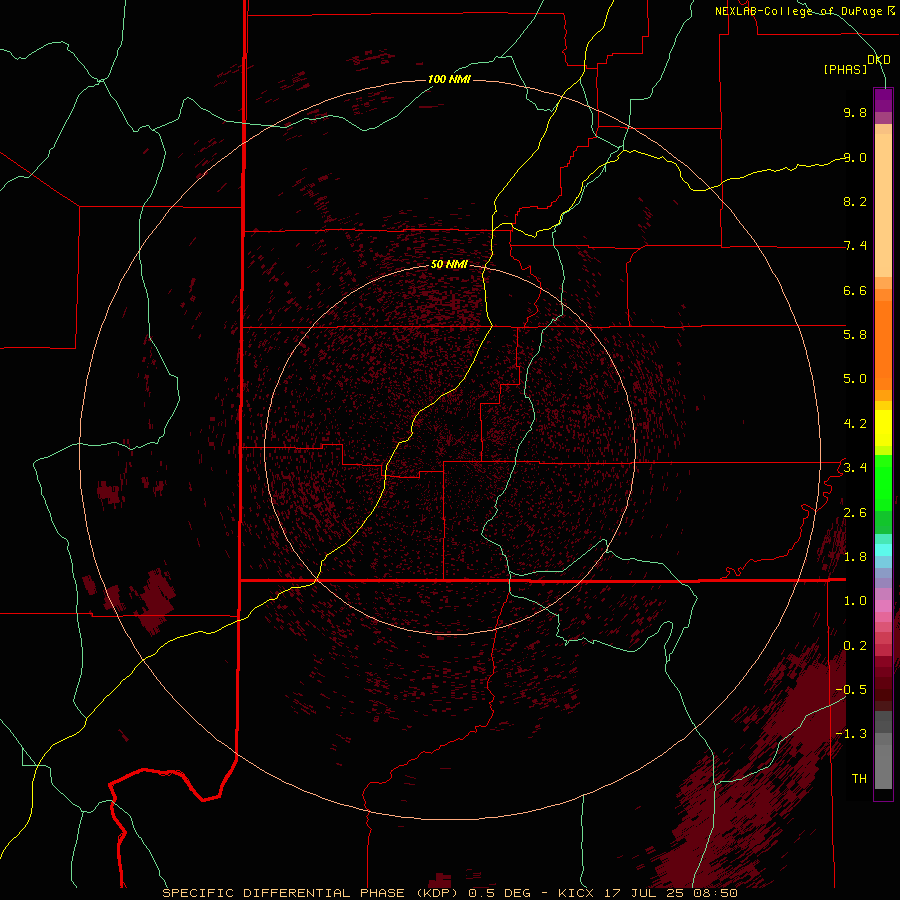The image size is (900, 900).
Task: Click the 50 NMI range ring label
Action: tap(449, 264)
